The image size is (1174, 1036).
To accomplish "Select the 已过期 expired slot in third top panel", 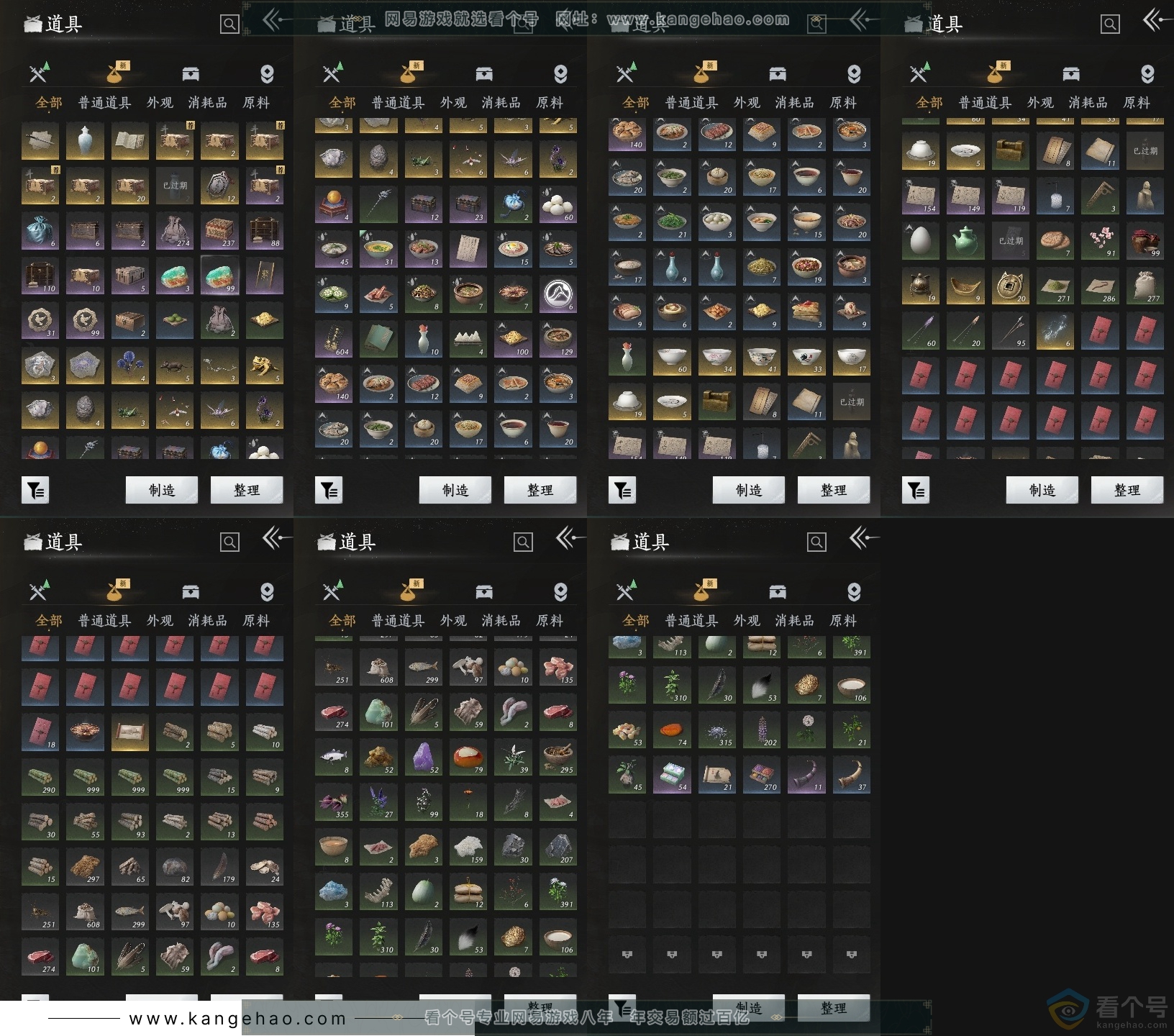I will tap(852, 401).
